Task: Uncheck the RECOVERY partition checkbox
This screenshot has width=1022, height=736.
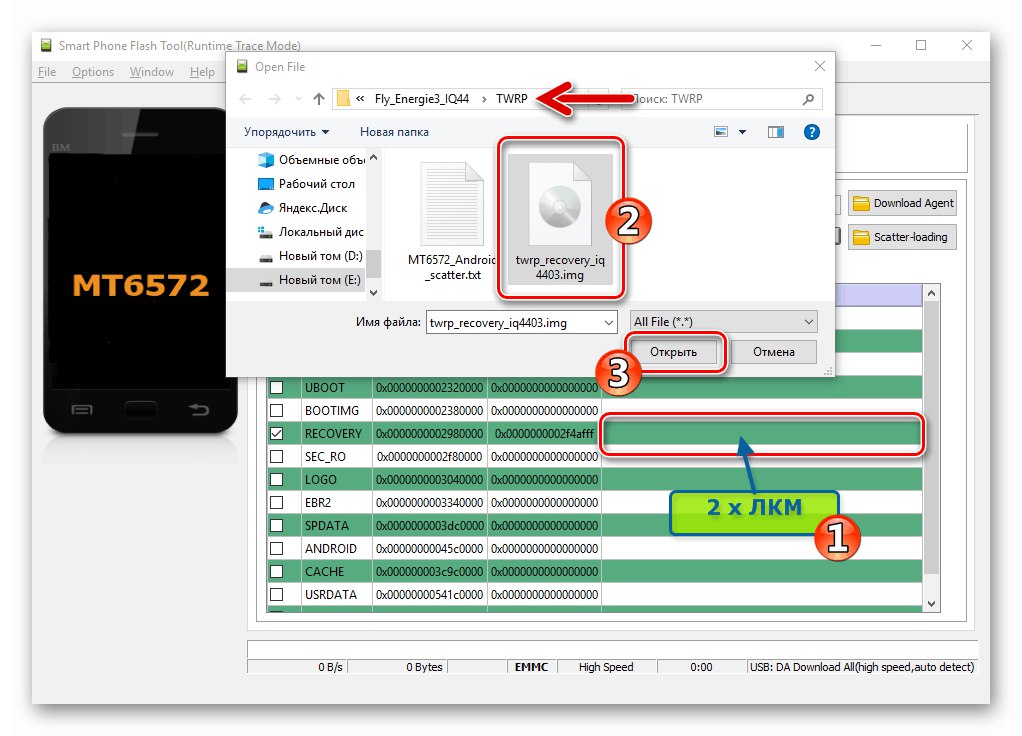Action: coord(276,434)
